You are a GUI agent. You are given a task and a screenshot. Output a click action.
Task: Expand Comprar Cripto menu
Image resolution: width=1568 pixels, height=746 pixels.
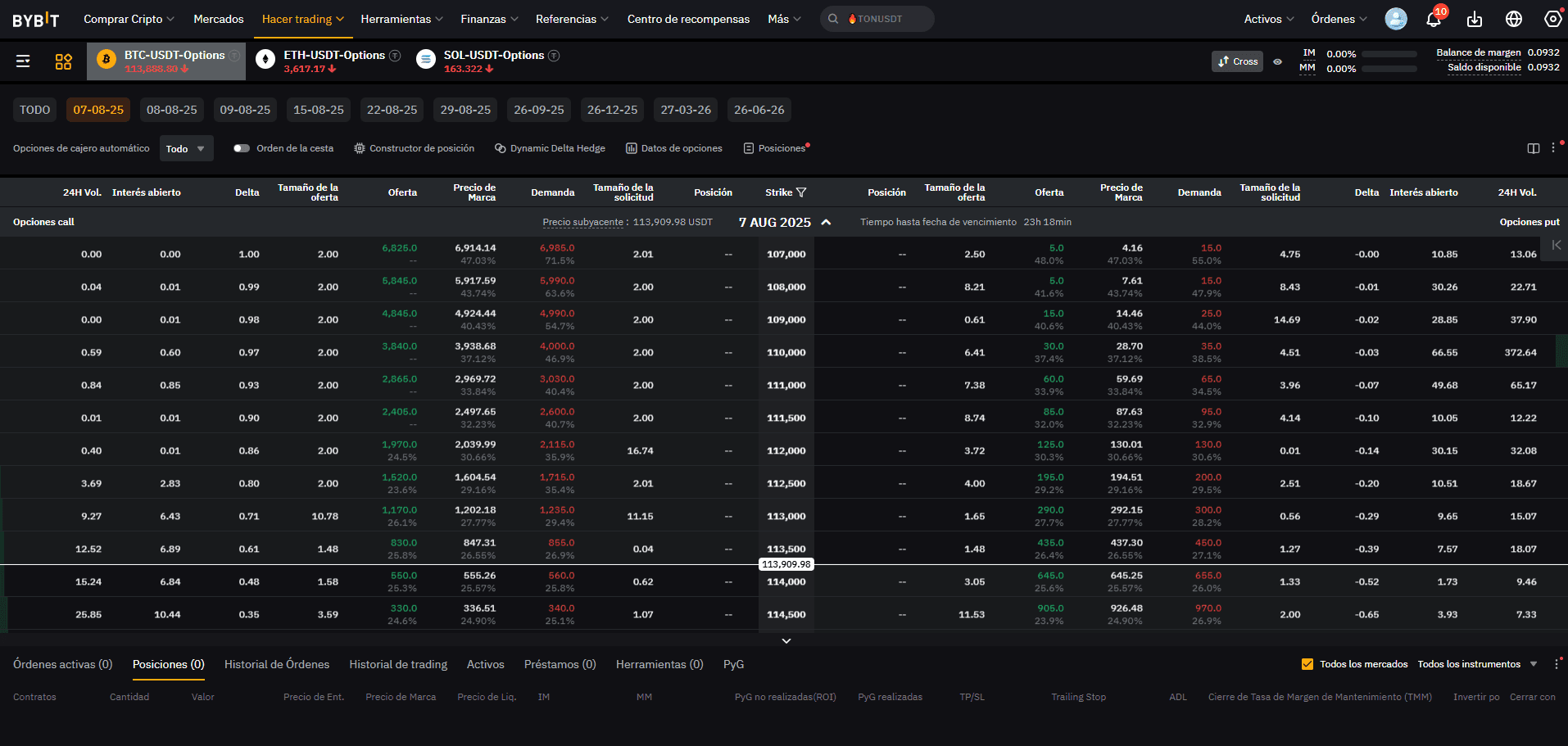(129, 19)
